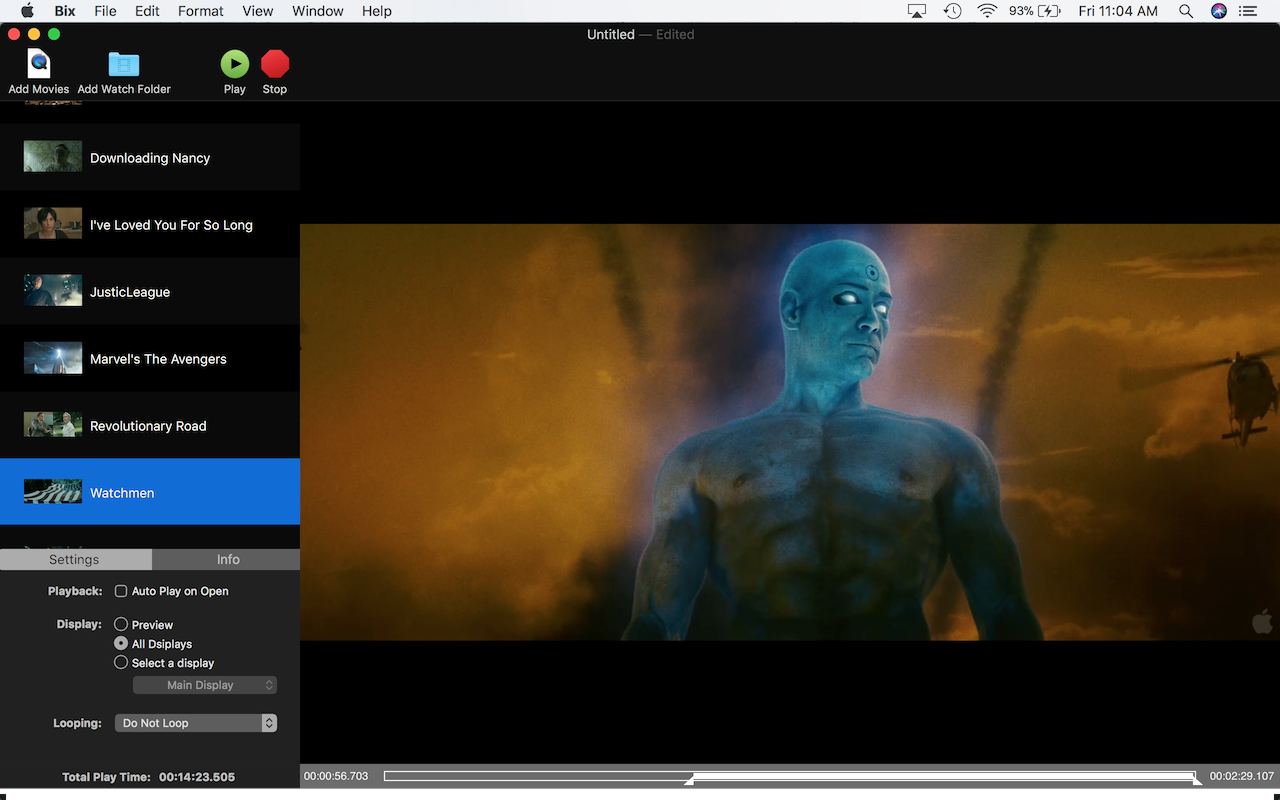Image resolution: width=1280 pixels, height=800 pixels.
Task: Click the Time Machine icon
Action: pos(953,11)
